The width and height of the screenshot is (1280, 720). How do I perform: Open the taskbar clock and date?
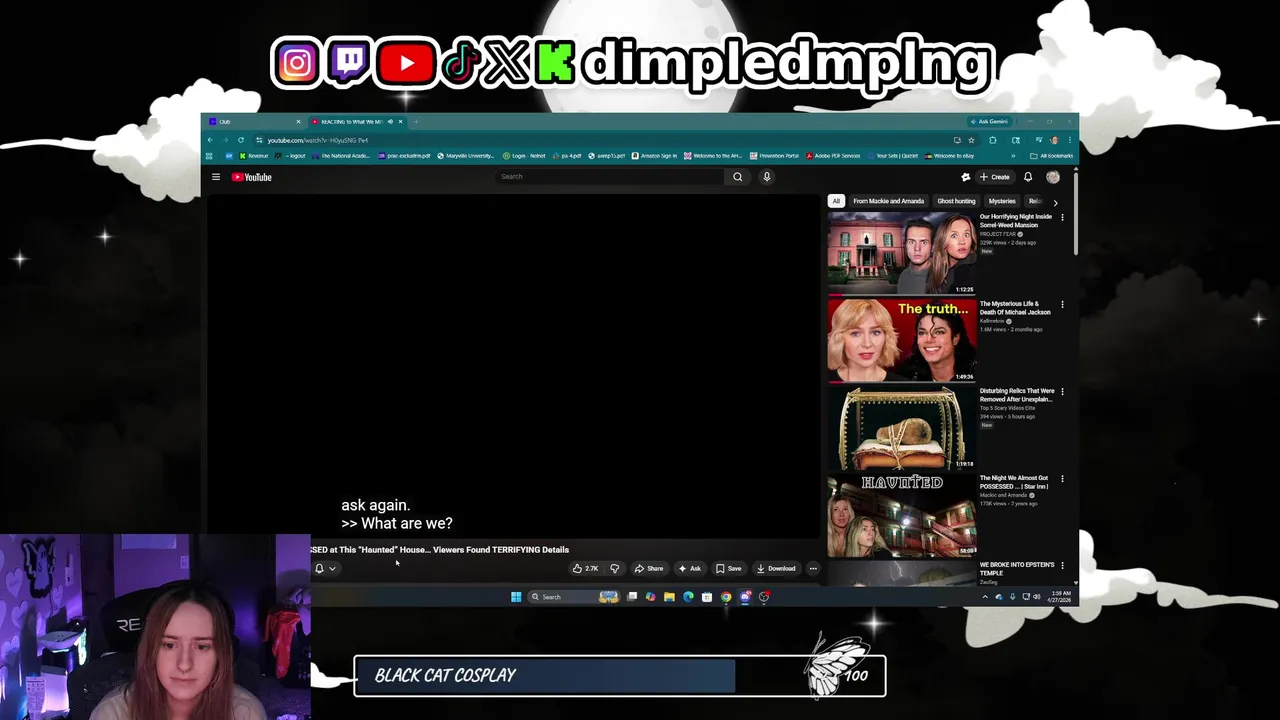tap(1061, 596)
